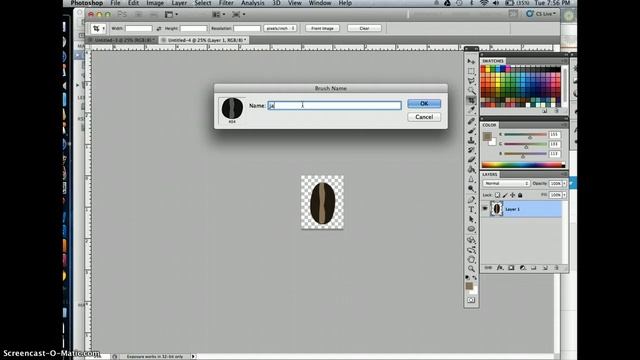Viewport: 640px width, 360px height.
Task: Select the Eyedropper tool
Action: 471,110
